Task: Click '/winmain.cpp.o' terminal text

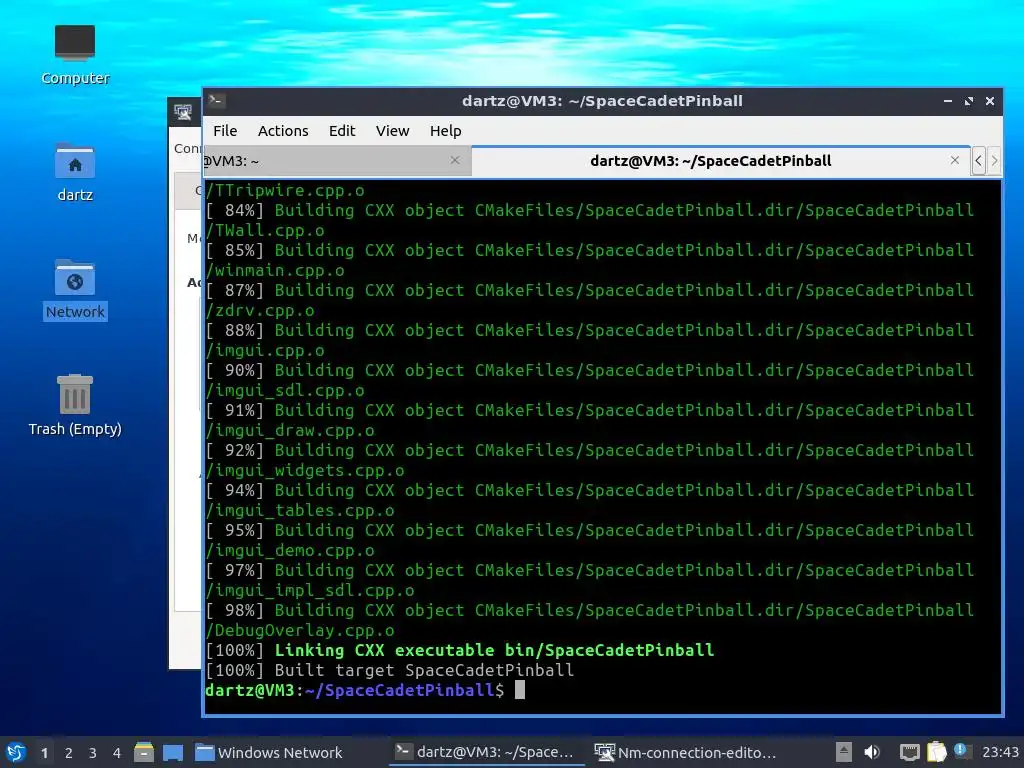Action: [275, 270]
